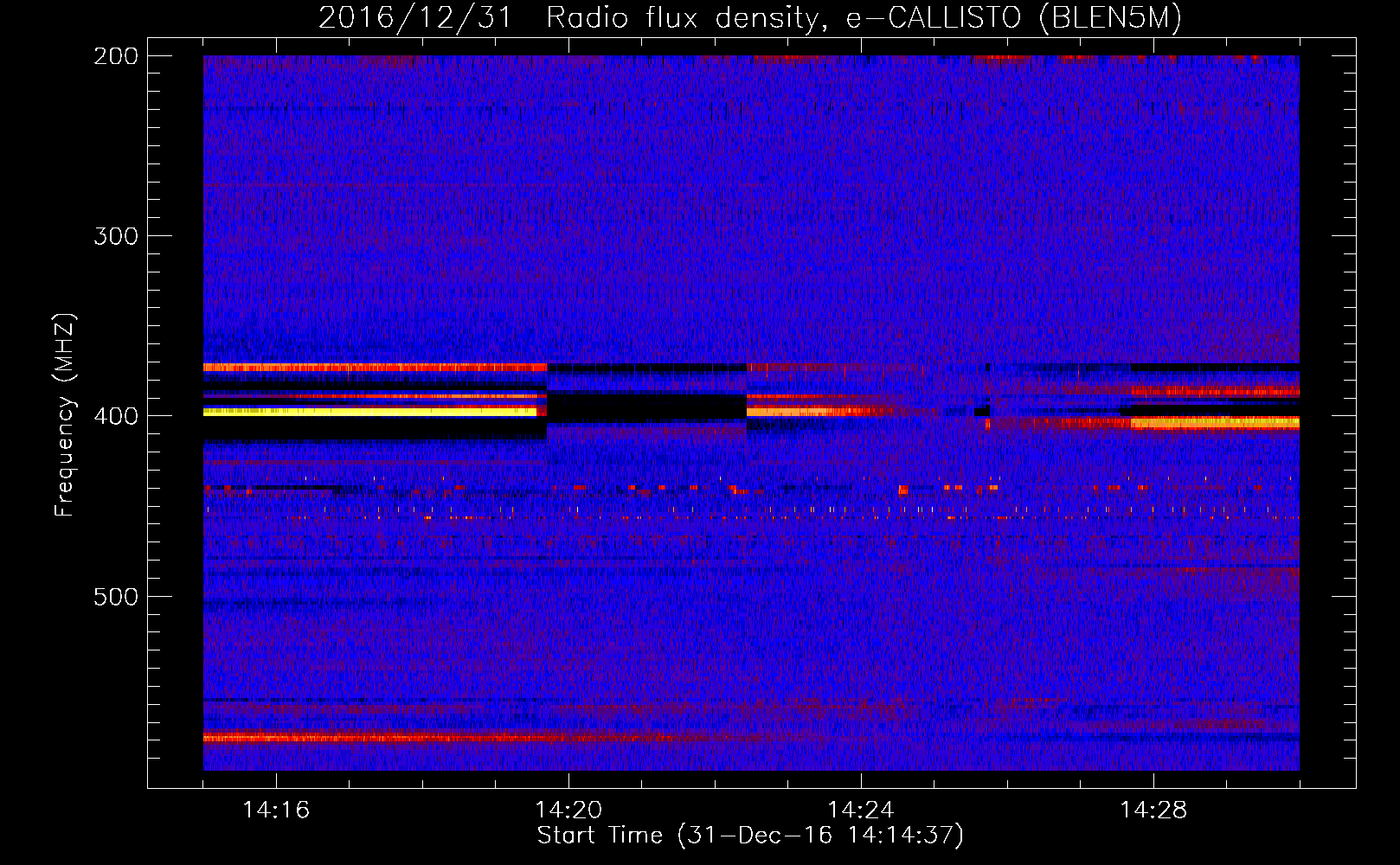Click the 'Frequency (MHZ)' axis title
Viewport: 1400px width, 865px height.
click(65, 414)
